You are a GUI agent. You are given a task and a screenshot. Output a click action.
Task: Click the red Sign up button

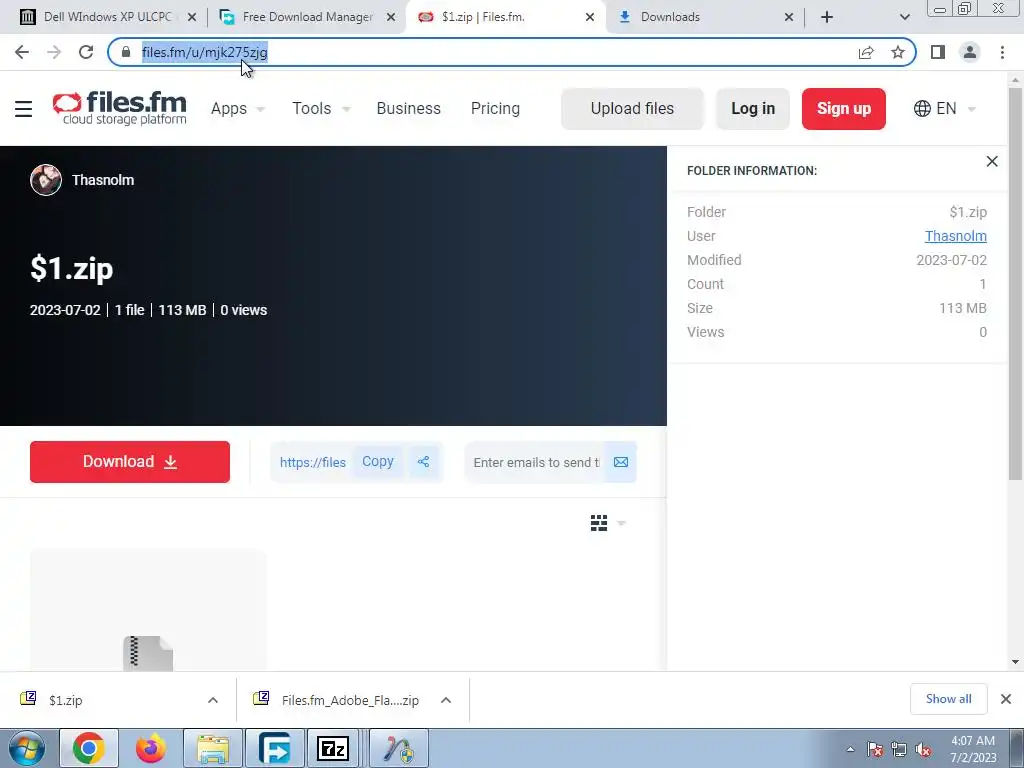[844, 108]
